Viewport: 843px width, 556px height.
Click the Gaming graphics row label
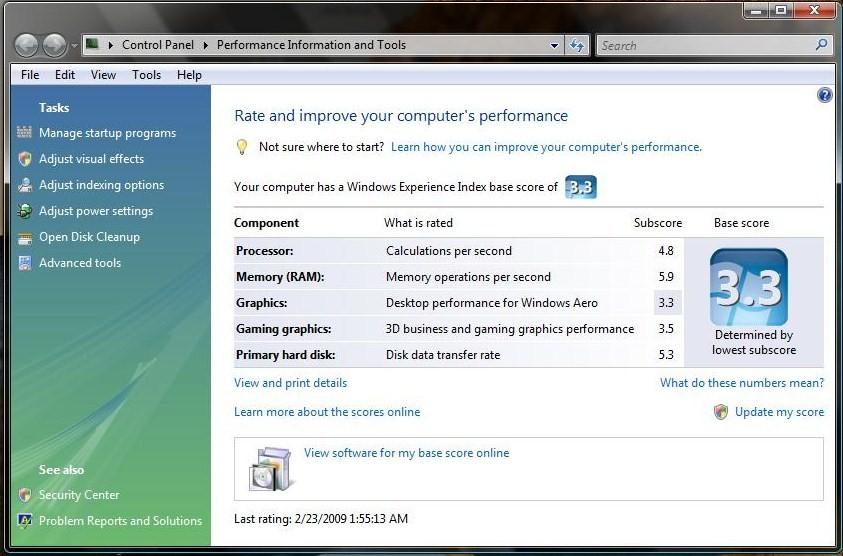pyautogui.click(x=283, y=329)
